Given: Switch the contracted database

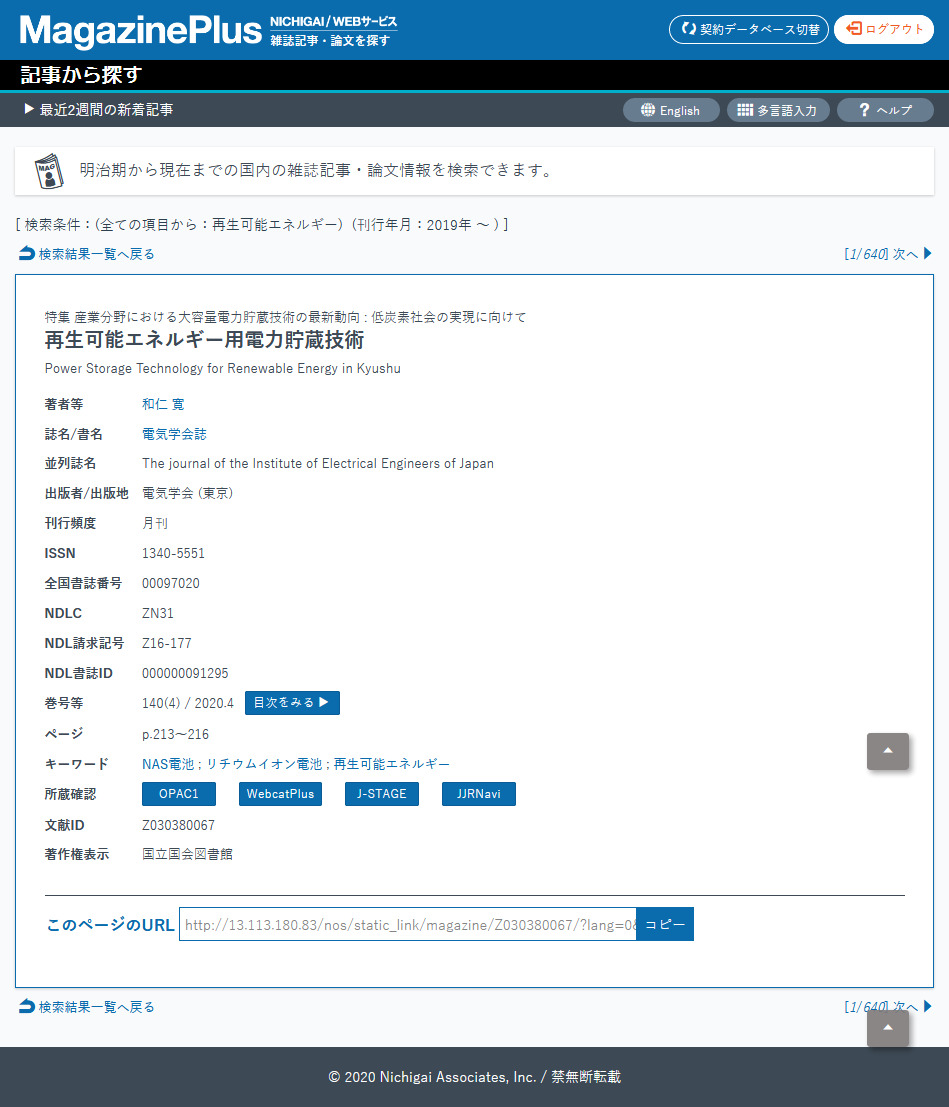Looking at the screenshot, I should coord(749,30).
